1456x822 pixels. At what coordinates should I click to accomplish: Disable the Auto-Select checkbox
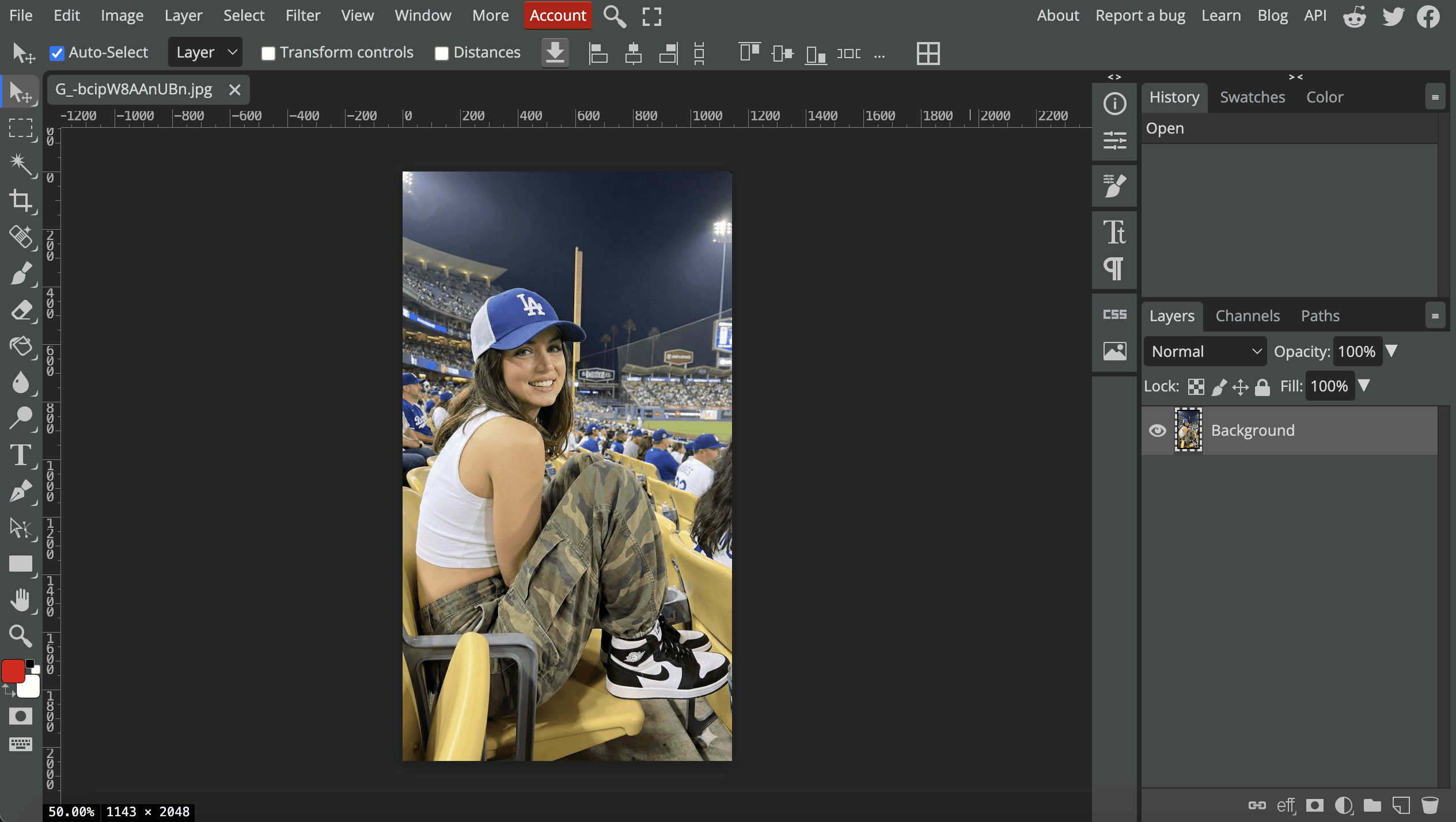[x=56, y=54]
